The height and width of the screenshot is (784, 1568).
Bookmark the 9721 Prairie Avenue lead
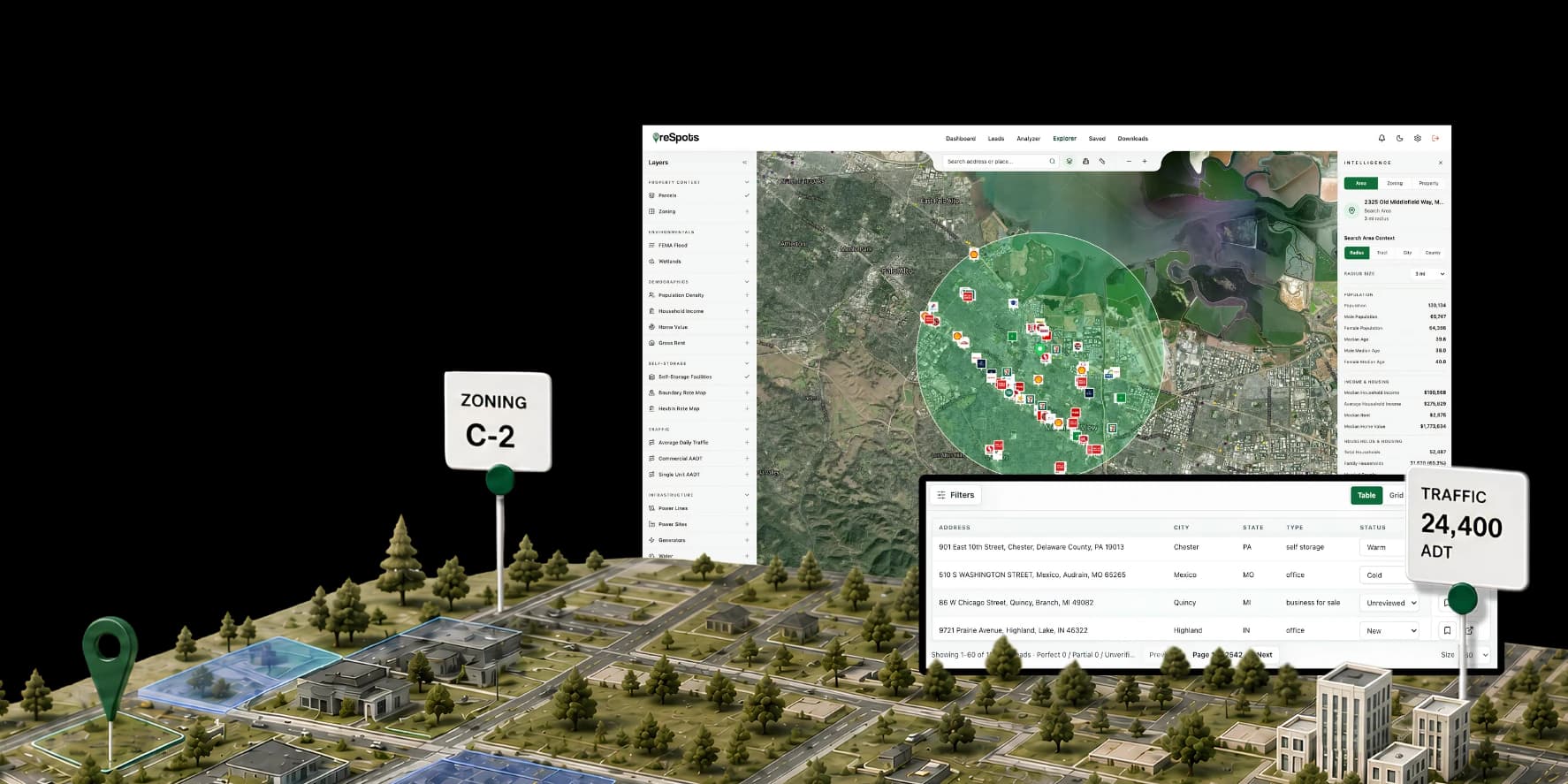(1447, 630)
